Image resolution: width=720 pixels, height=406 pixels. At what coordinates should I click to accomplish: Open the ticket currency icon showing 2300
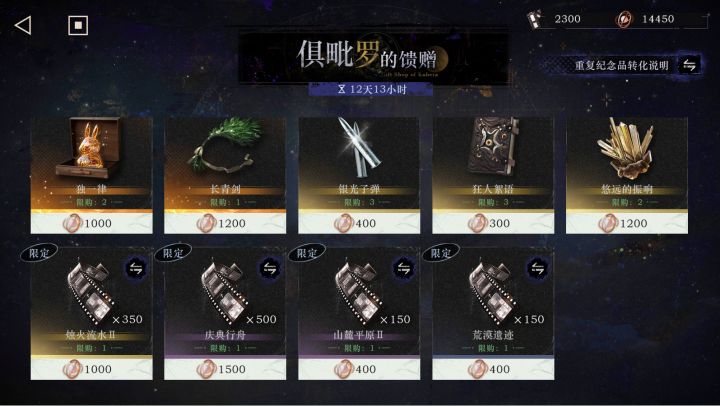click(x=534, y=19)
